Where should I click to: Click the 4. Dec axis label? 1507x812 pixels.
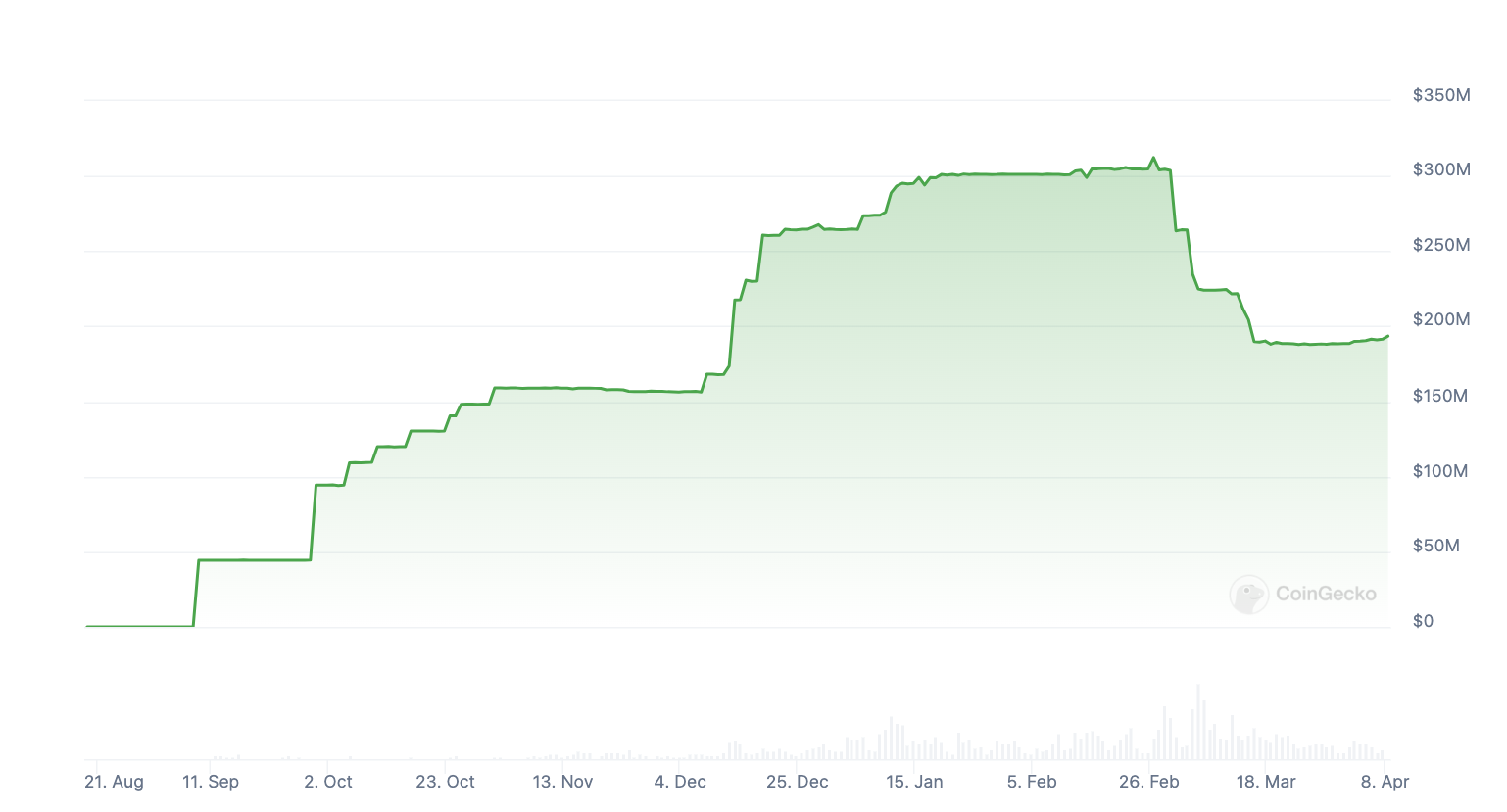pyautogui.click(x=680, y=782)
